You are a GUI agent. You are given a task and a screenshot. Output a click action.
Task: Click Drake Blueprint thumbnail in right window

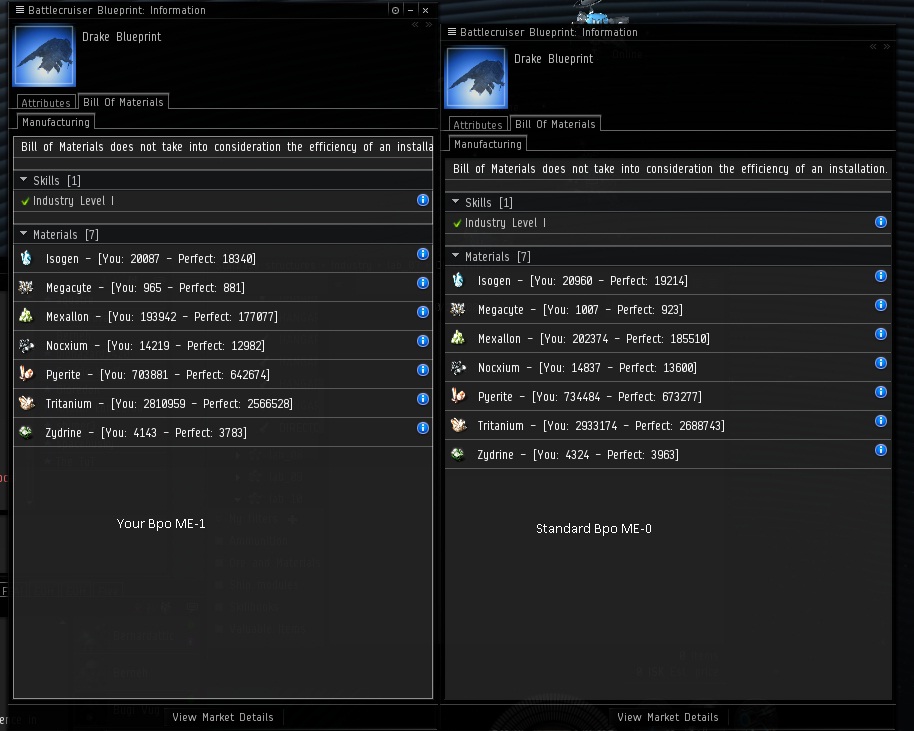[x=476, y=78]
